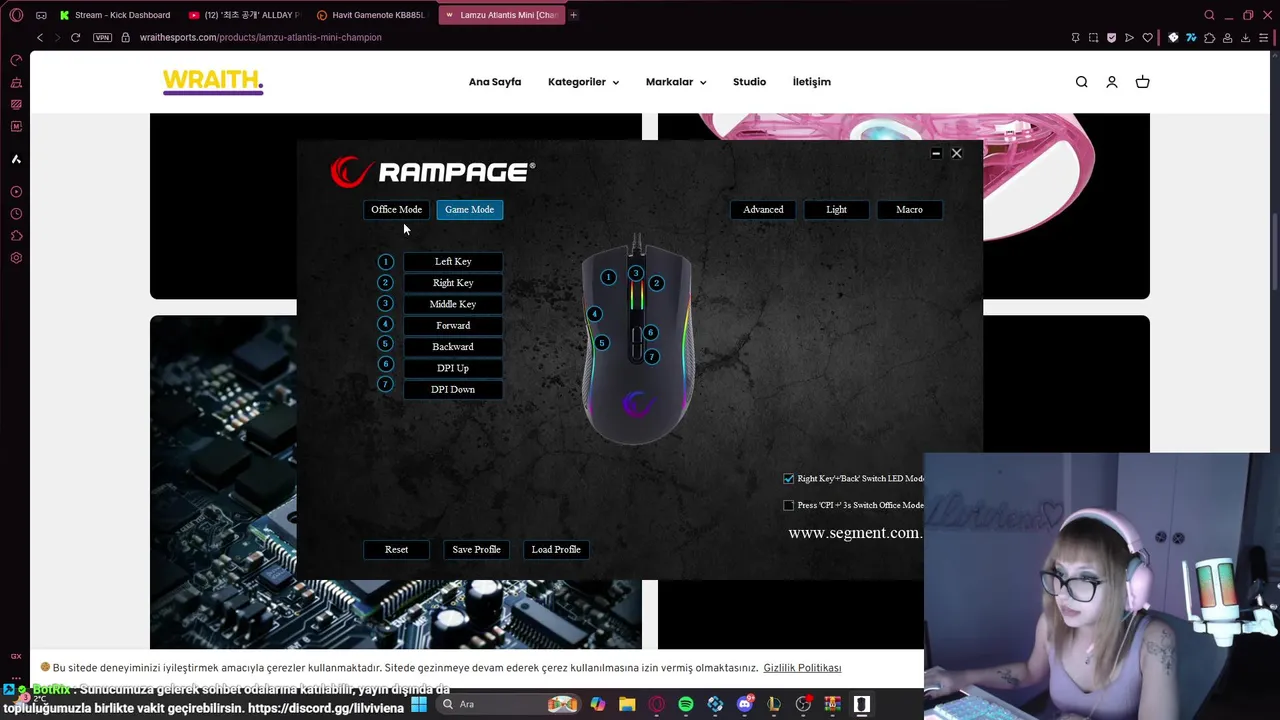Go to Ana Sayfa in navigation
The width and height of the screenshot is (1280, 720).
click(495, 82)
